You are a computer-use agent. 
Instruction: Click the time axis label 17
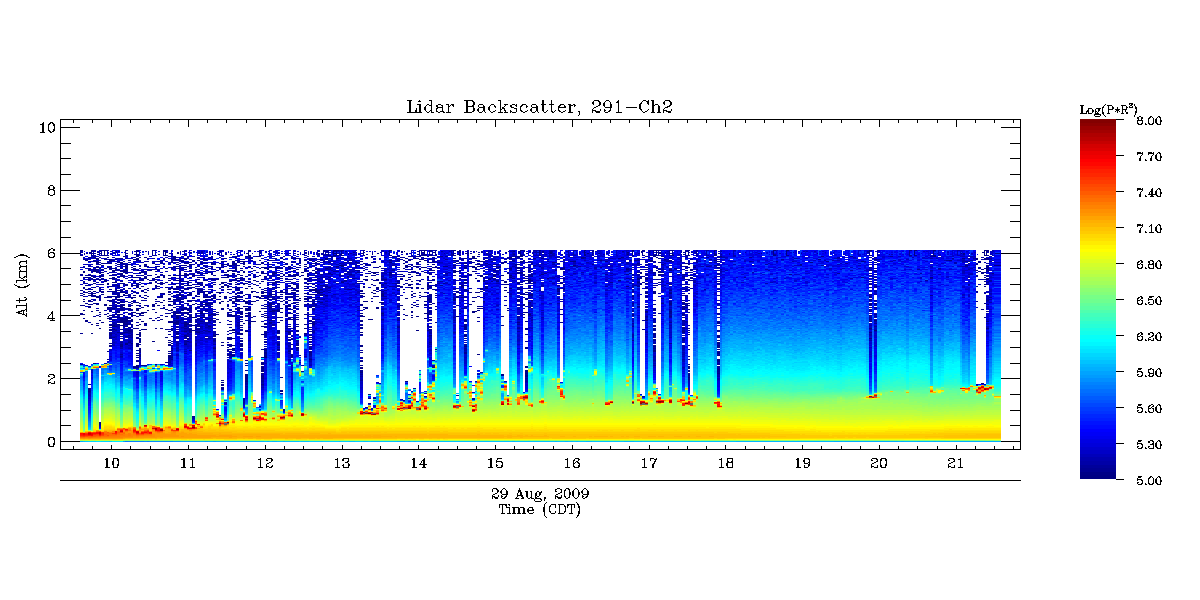(648, 464)
